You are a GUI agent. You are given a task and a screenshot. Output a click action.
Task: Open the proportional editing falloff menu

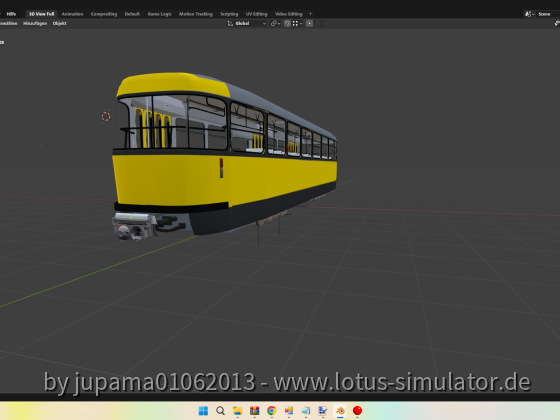click(x=320, y=24)
